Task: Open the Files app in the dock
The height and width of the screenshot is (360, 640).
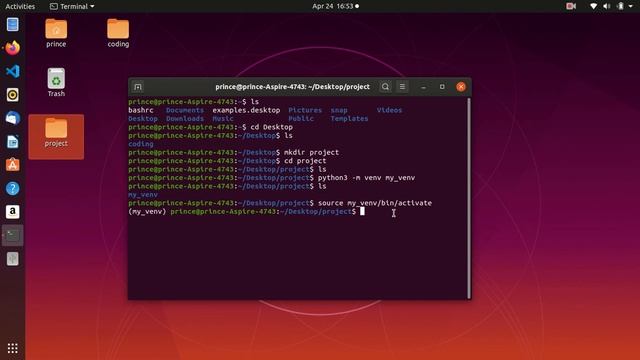Action: point(13,25)
